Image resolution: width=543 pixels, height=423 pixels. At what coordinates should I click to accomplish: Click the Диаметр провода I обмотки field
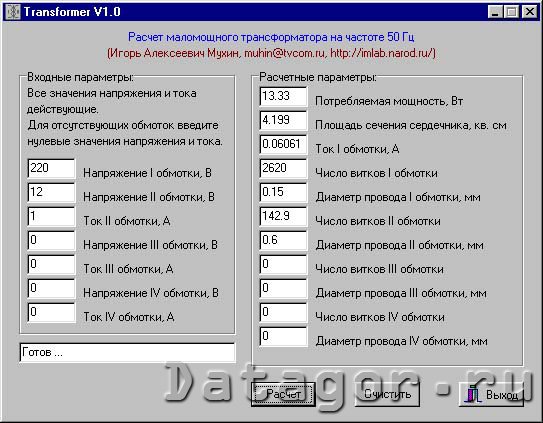(x=283, y=193)
